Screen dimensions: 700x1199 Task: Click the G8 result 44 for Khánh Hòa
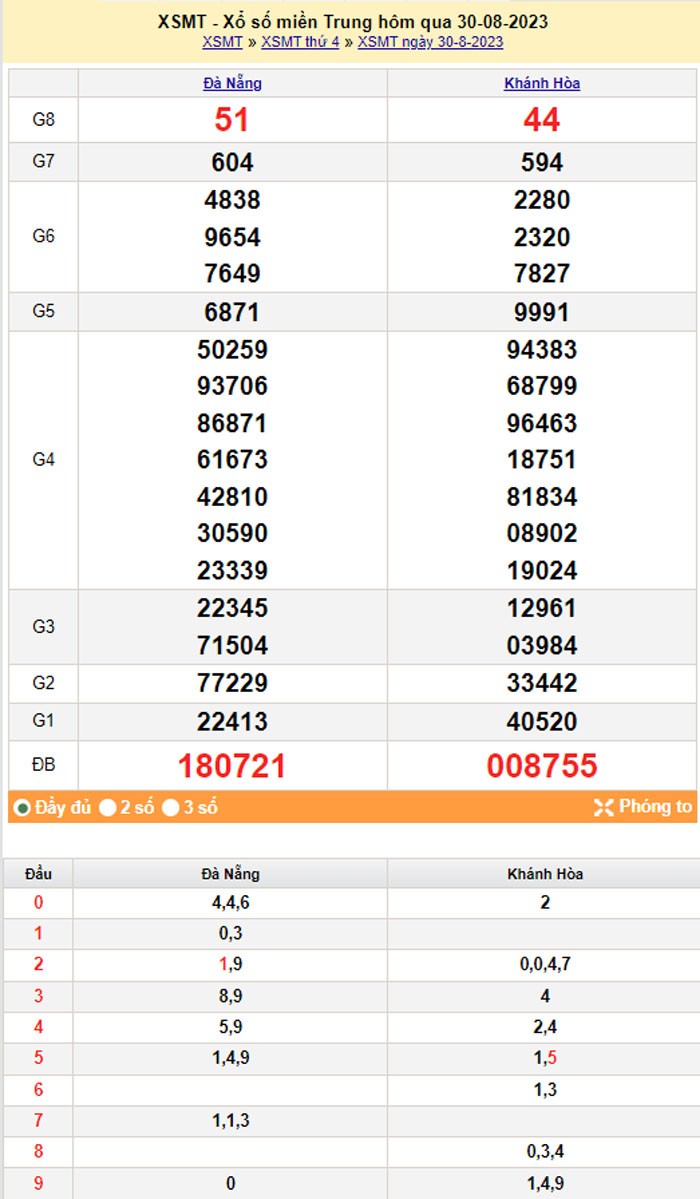[542, 120]
